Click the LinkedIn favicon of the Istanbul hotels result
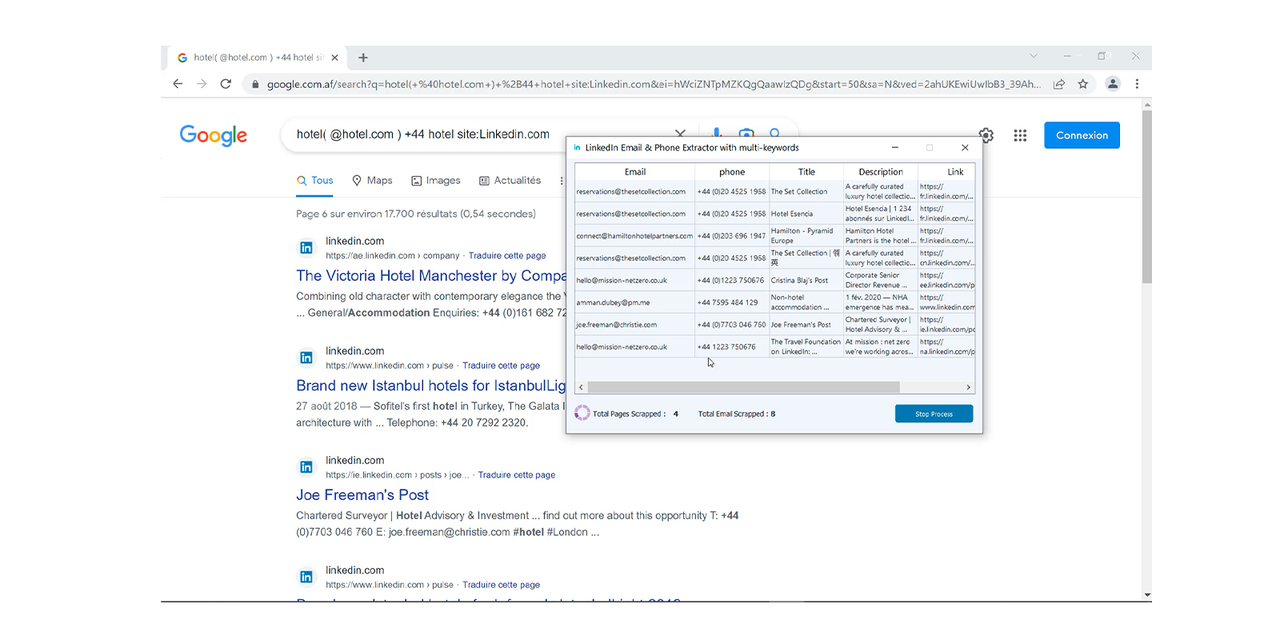 [307, 358]
